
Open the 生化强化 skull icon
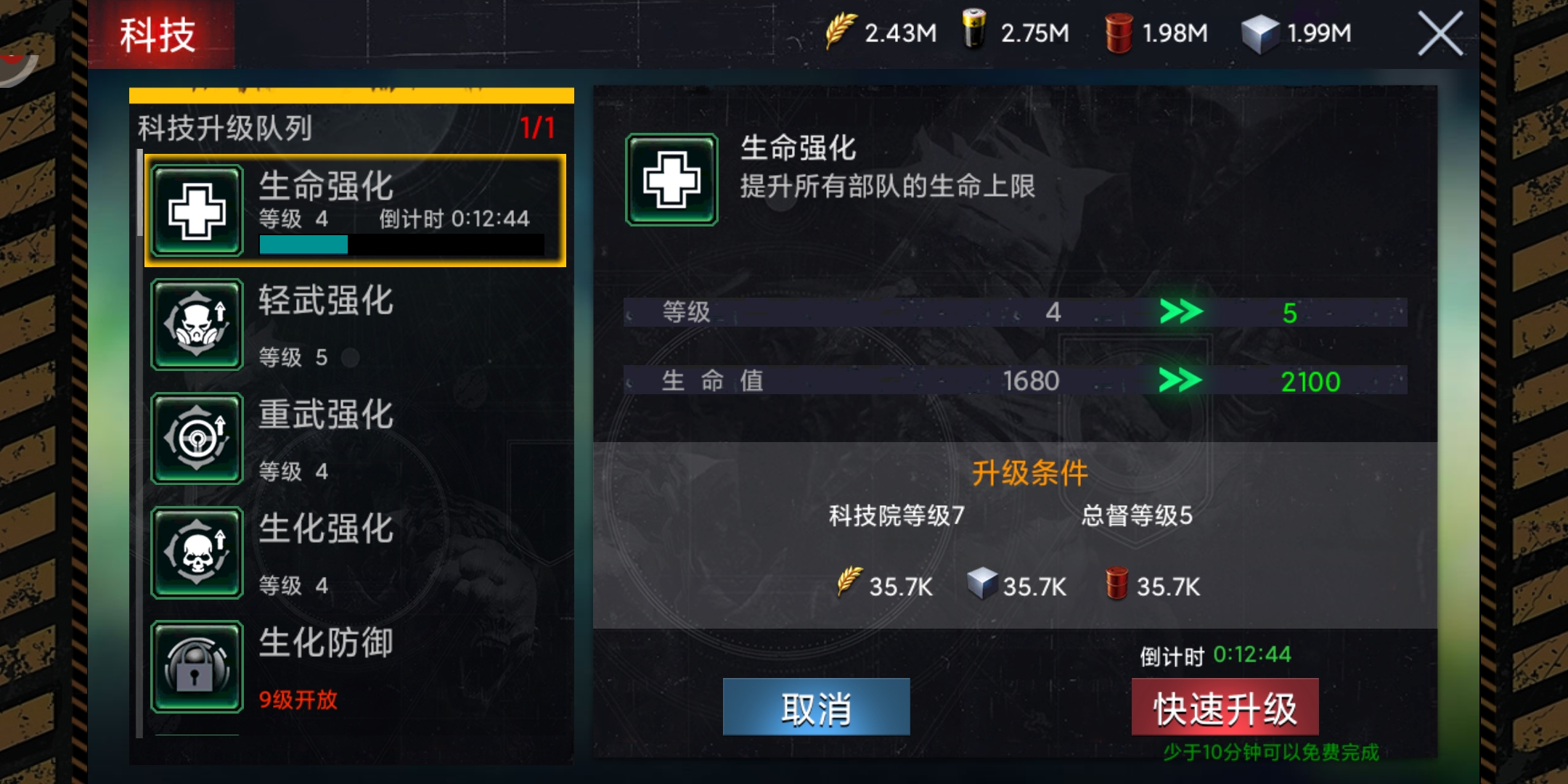pos(197,552)
